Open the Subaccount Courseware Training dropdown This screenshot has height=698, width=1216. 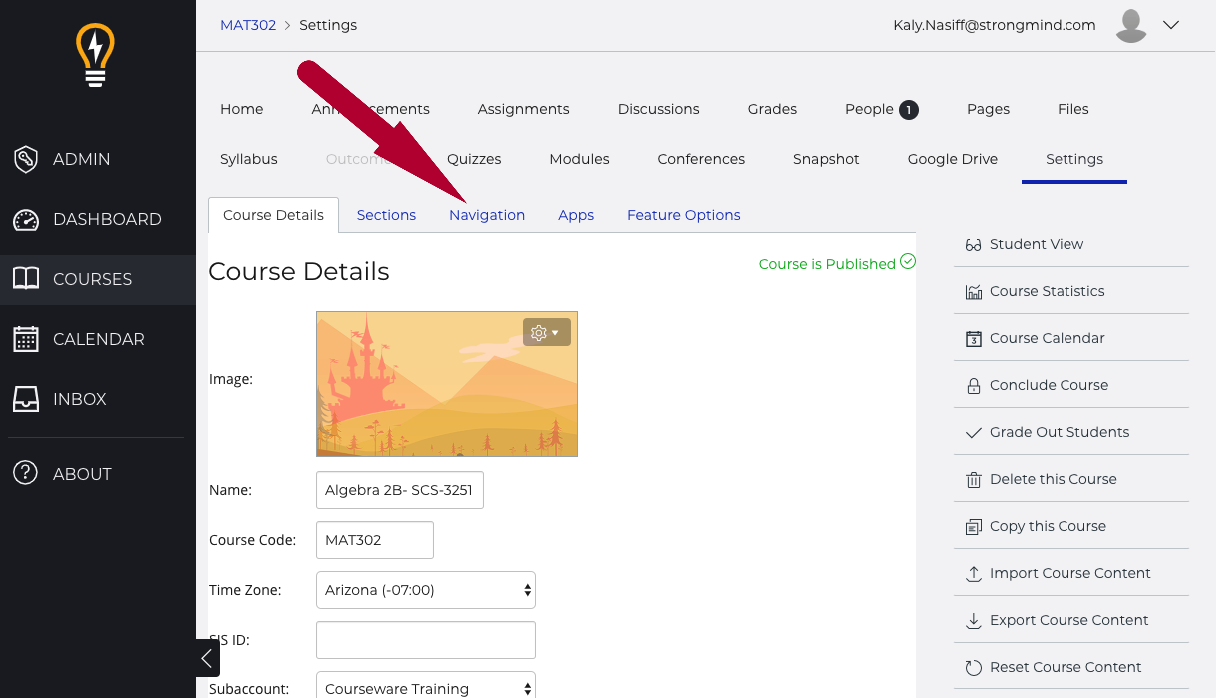click(425, 688)
